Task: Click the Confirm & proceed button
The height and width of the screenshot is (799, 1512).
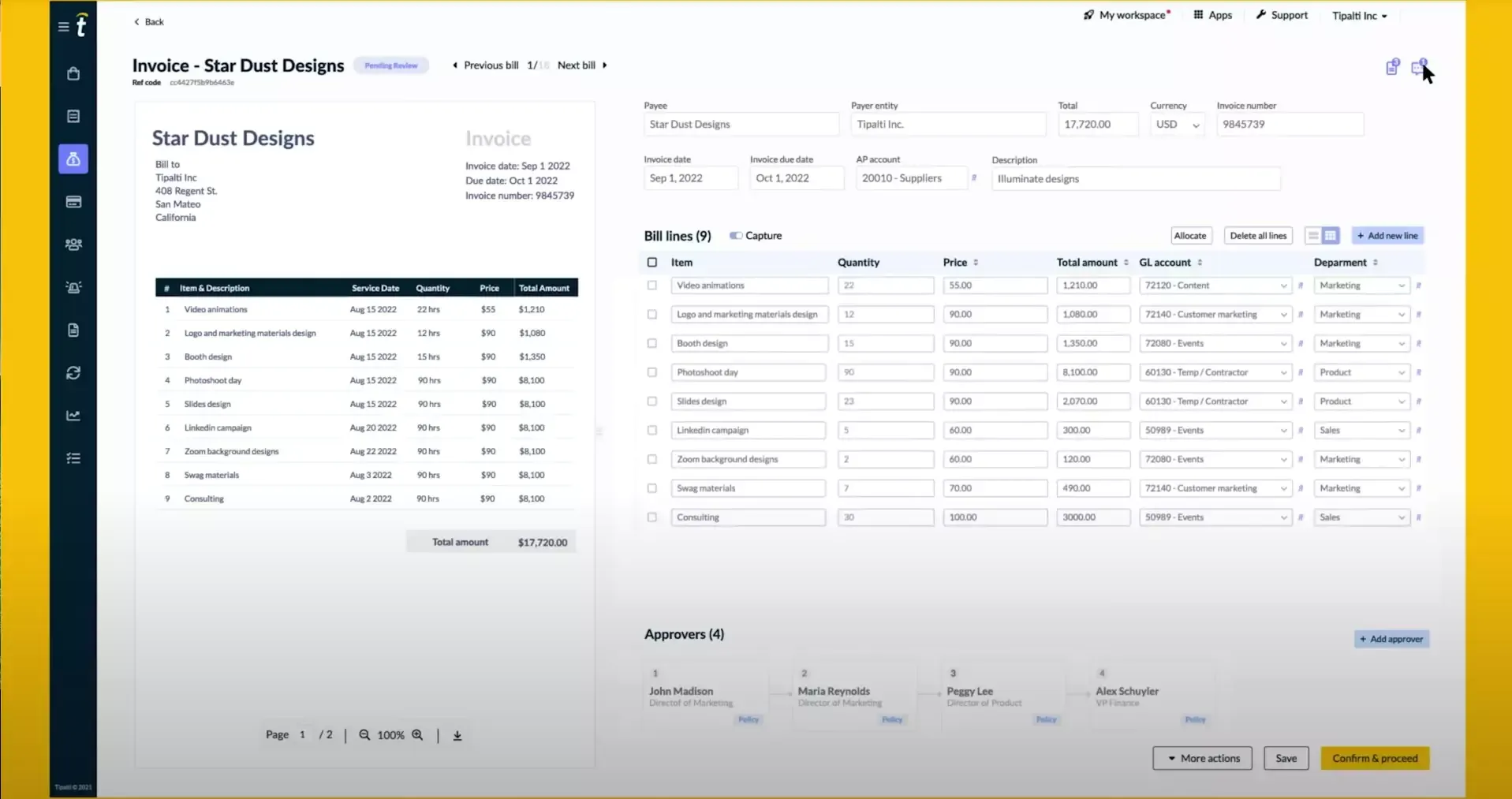Action: (1374, 757)
